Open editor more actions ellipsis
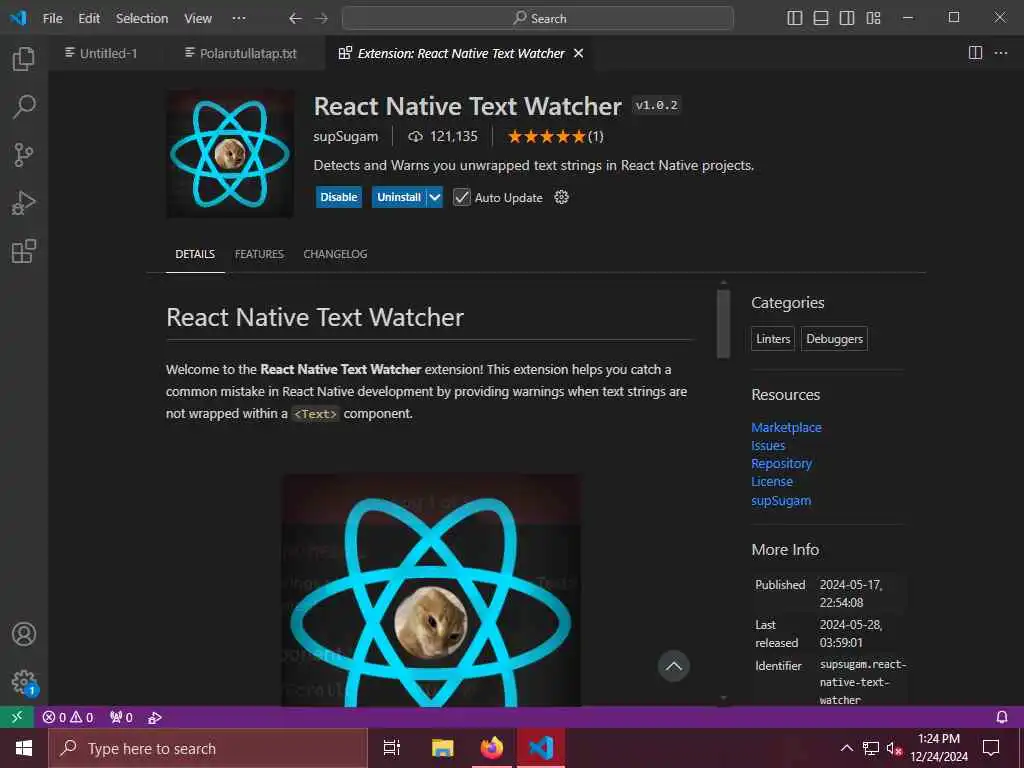 pyautogui.click(x=1001, y=53)
